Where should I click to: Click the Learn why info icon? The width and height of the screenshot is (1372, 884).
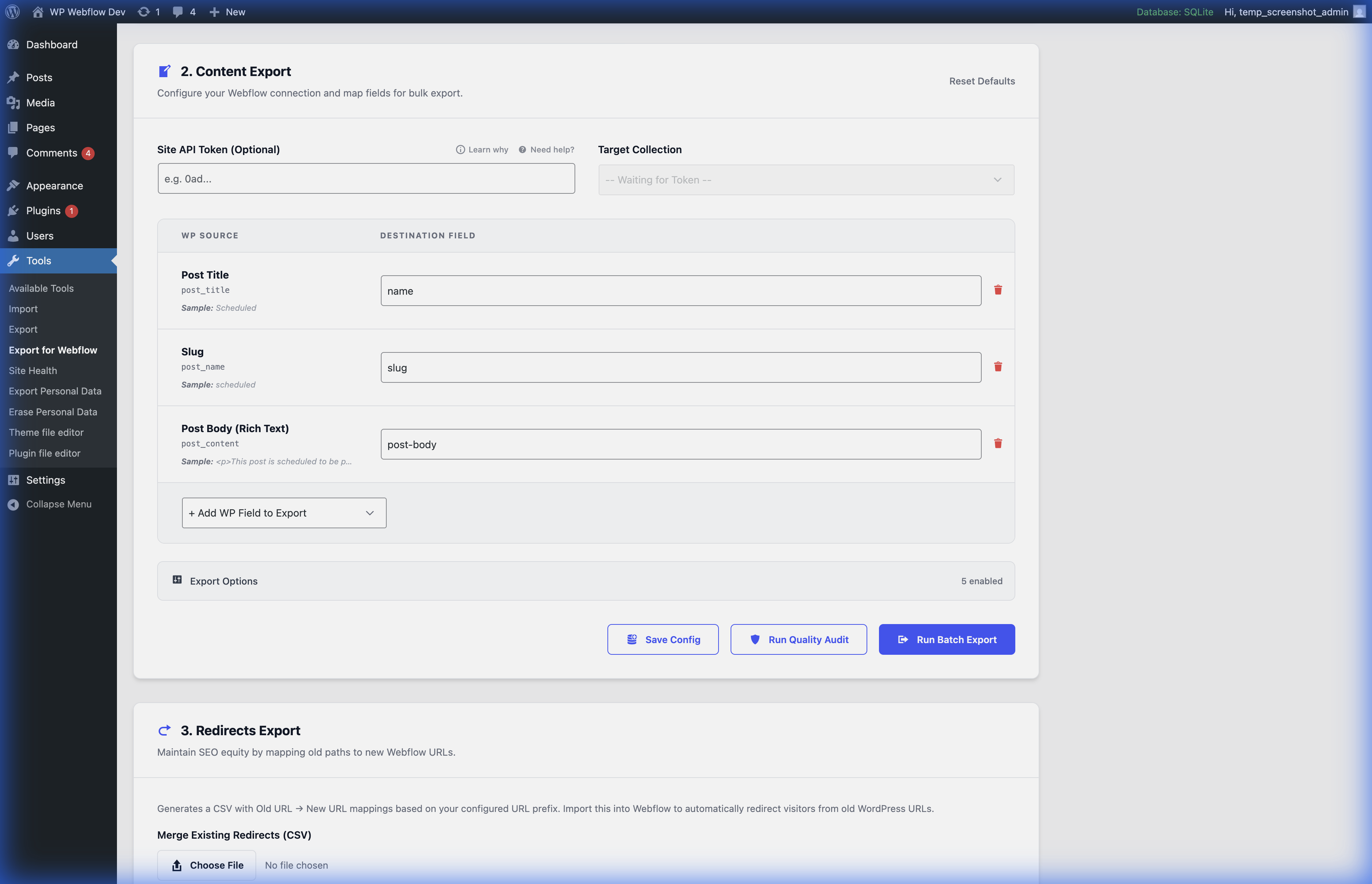click(461, 149)
